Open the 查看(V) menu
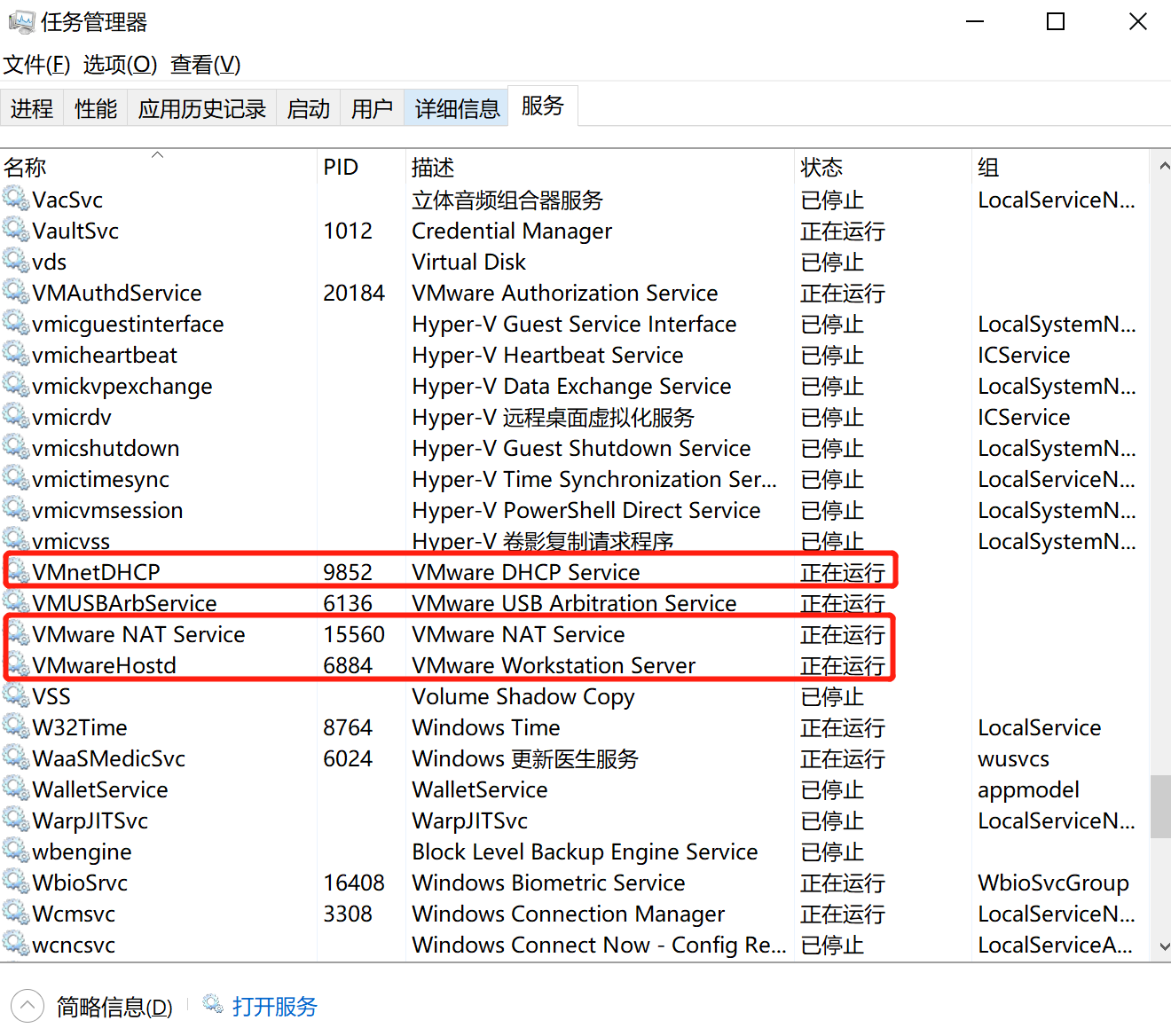 205,65
